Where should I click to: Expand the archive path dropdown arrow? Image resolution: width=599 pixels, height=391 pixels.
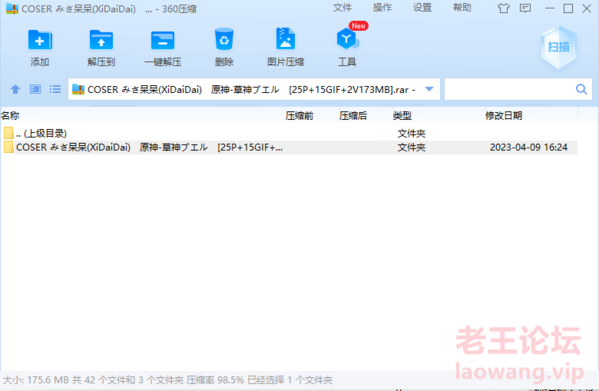(x=429, y=89)
